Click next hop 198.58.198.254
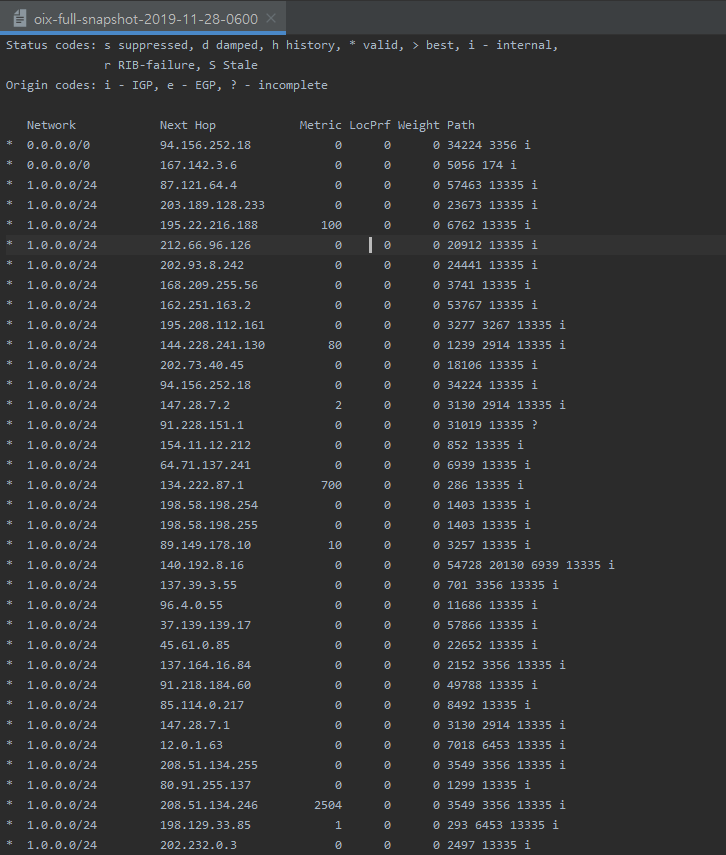Viewport: 726px width, 855px height. 209,505
